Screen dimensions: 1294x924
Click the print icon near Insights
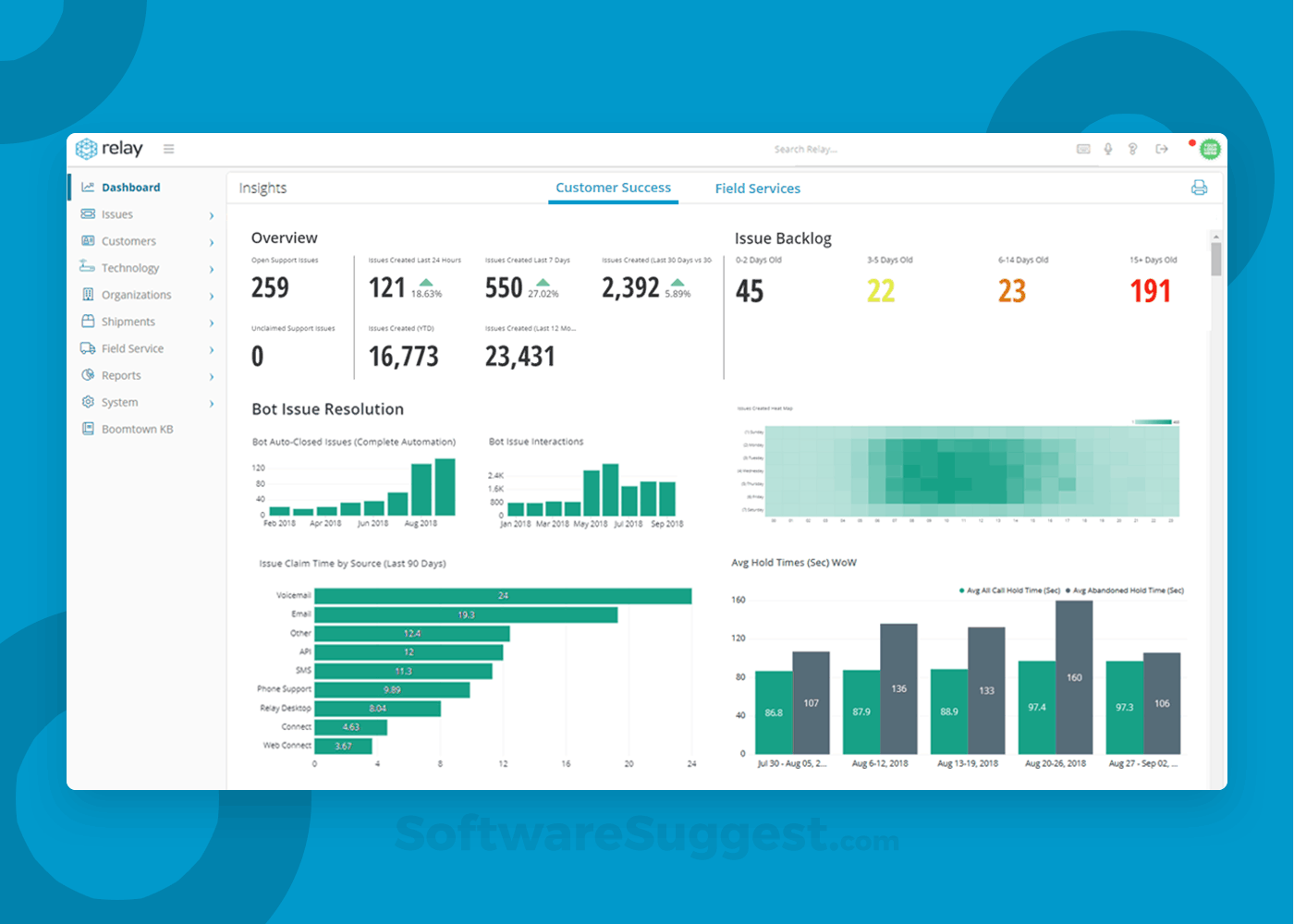[x=1199, y=187]
